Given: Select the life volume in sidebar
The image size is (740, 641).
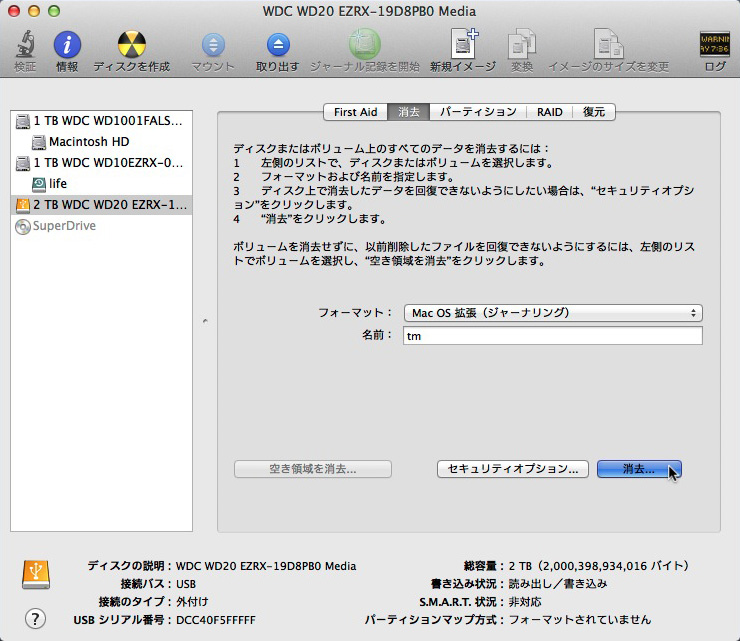Looking at the screenshot, I should tap(58, 183).
